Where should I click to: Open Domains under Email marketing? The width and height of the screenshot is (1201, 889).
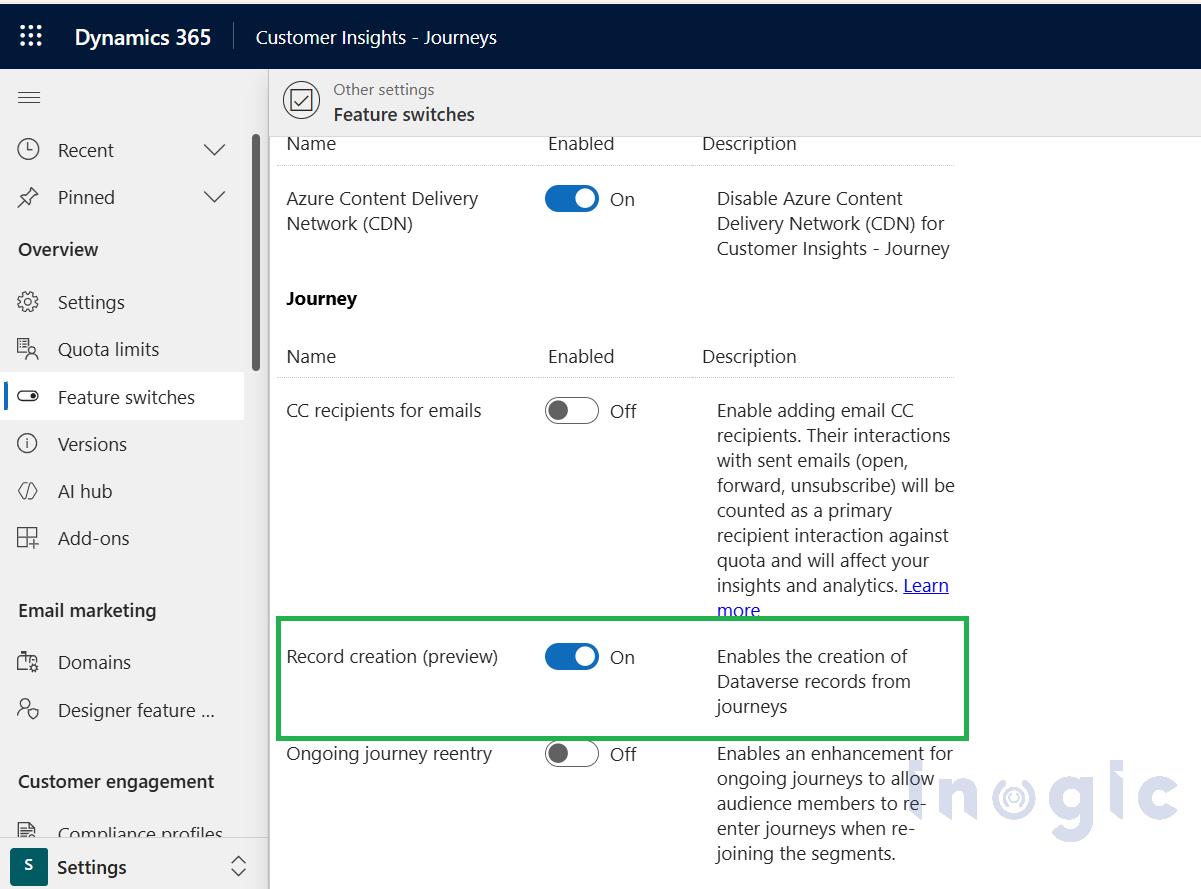(123, 662)
